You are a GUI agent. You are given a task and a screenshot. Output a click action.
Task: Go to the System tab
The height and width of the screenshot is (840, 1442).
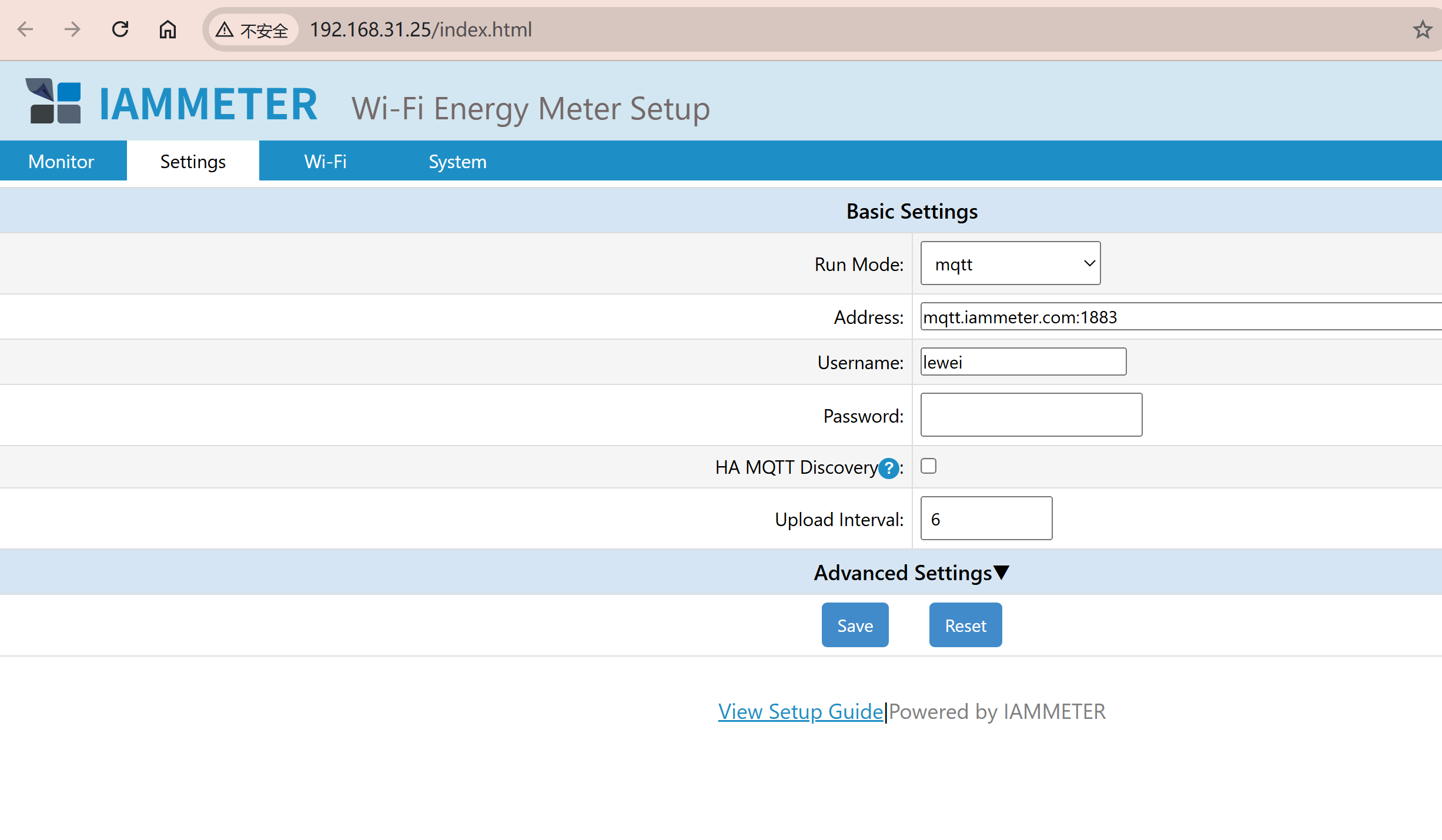457,161
